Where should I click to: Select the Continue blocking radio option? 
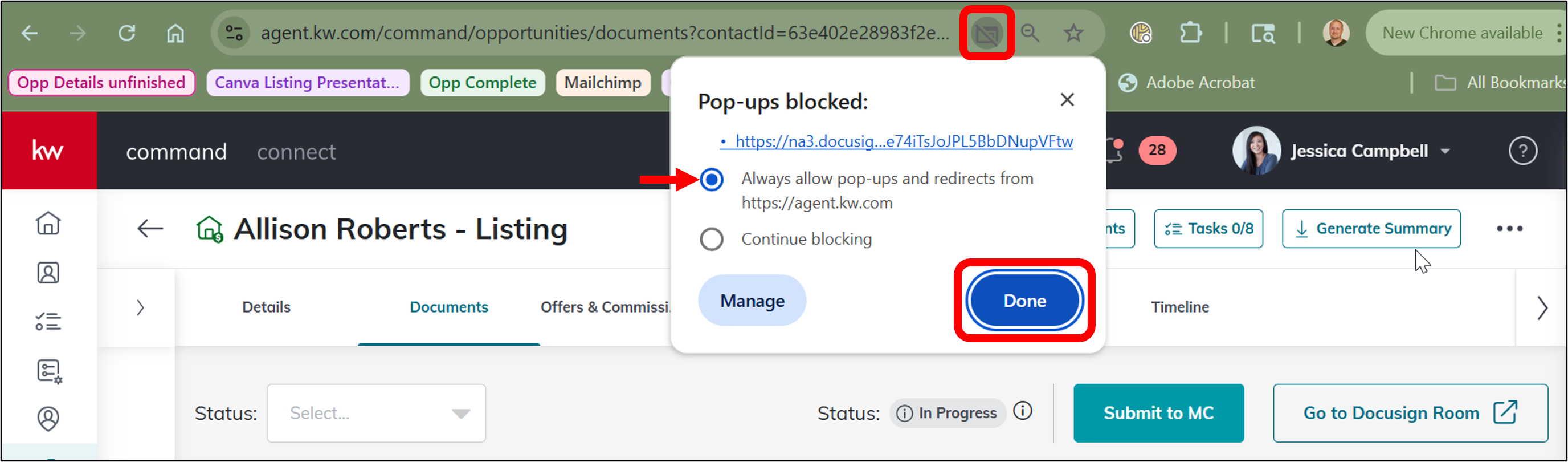712,239
